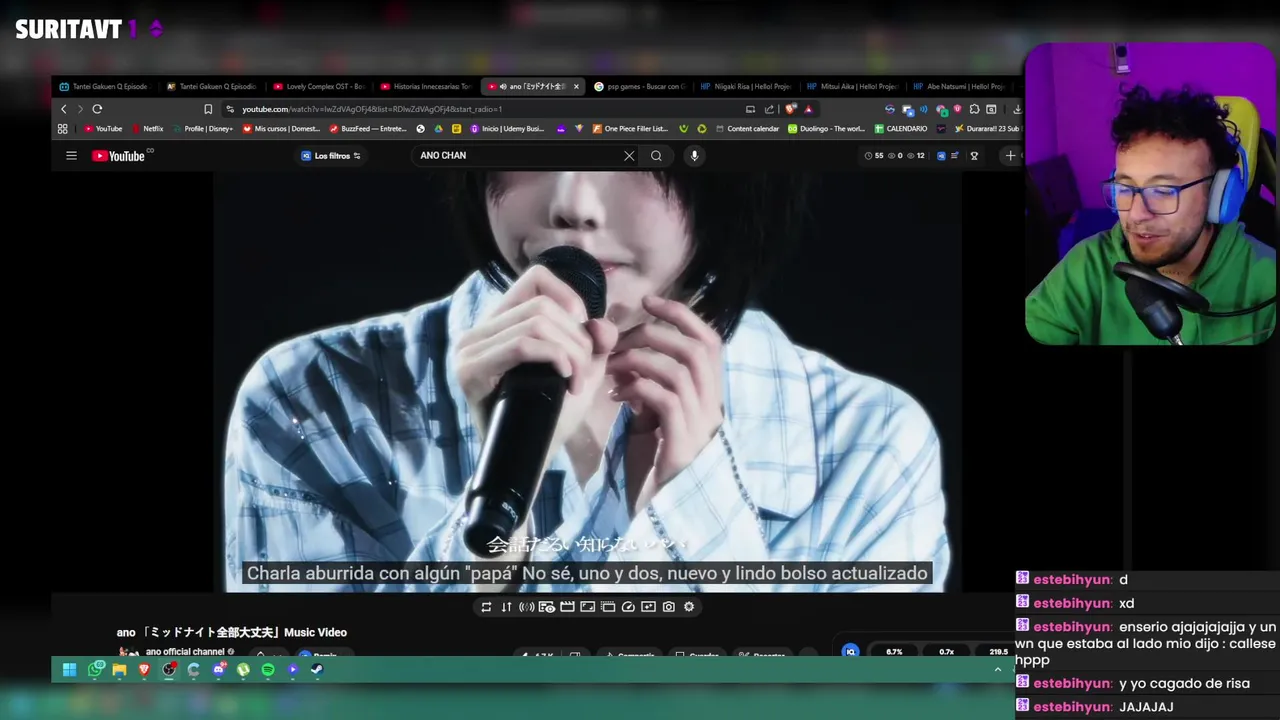Switch to Lovely Complex OST tab

point(319,87)
